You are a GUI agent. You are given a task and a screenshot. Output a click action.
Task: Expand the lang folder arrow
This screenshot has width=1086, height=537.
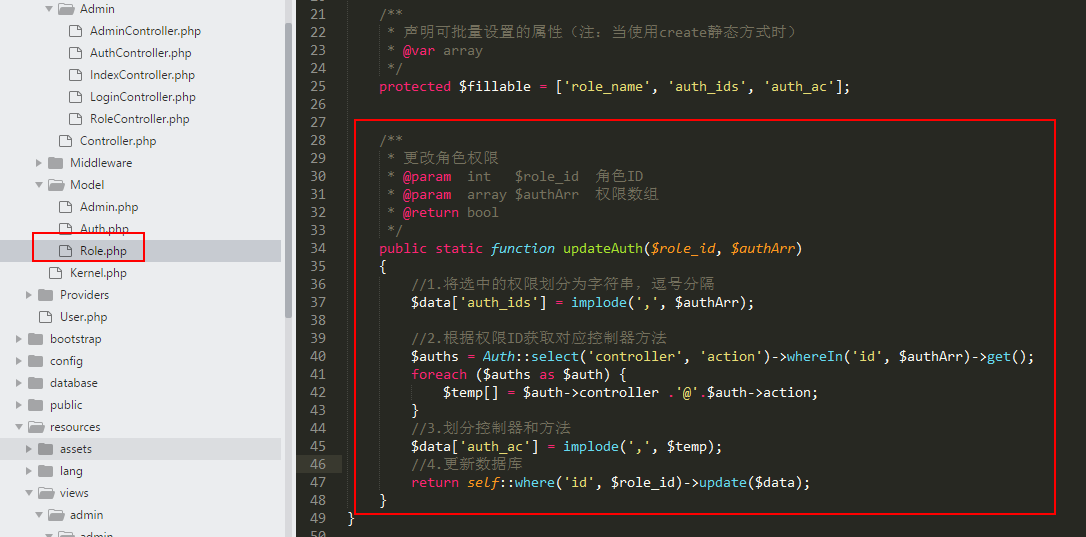[29, 471]
